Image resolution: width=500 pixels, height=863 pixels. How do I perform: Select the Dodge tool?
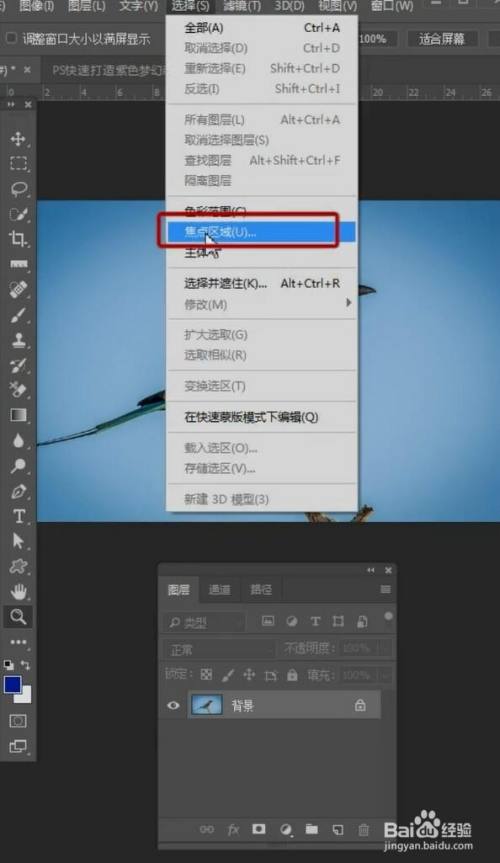tap(18, 466)
